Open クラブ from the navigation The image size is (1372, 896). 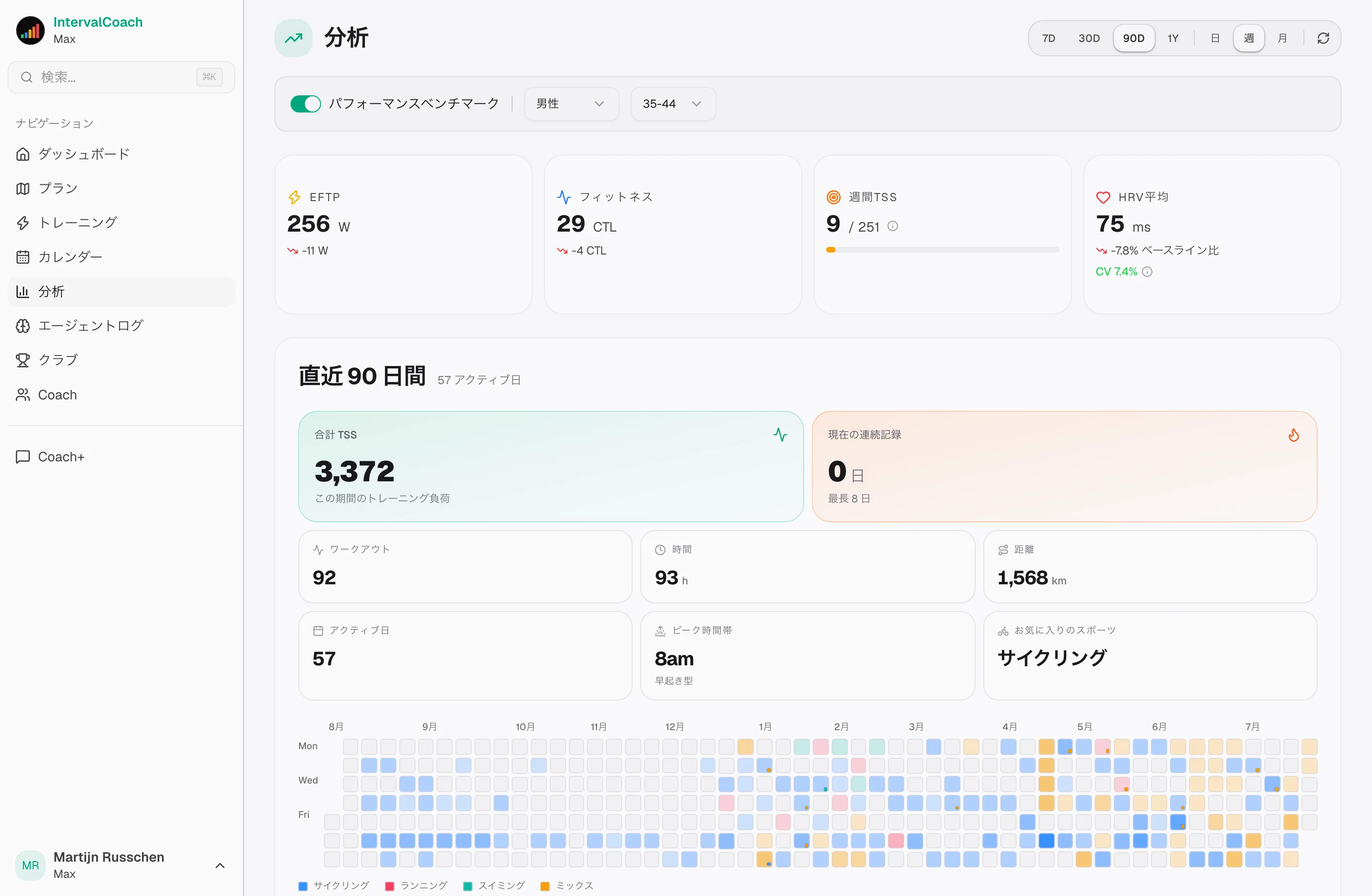click(x=121, y=360)
